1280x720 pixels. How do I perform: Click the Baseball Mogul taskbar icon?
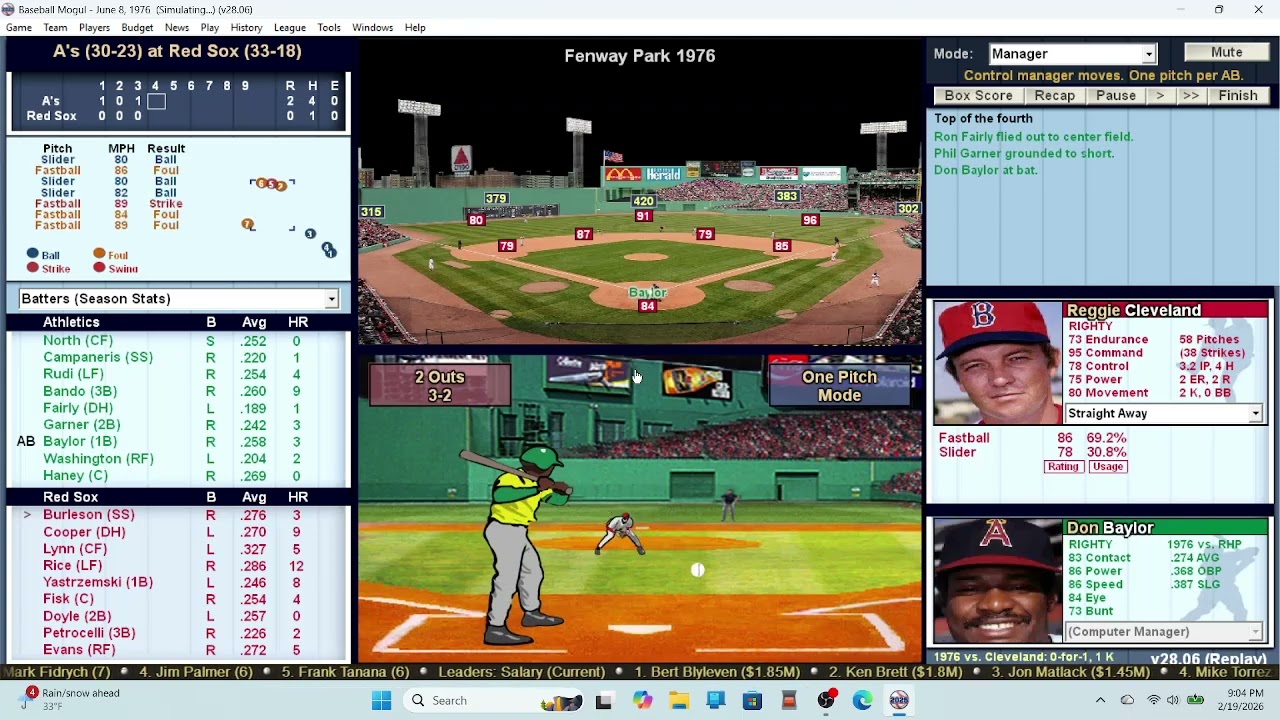pos(899,701)
